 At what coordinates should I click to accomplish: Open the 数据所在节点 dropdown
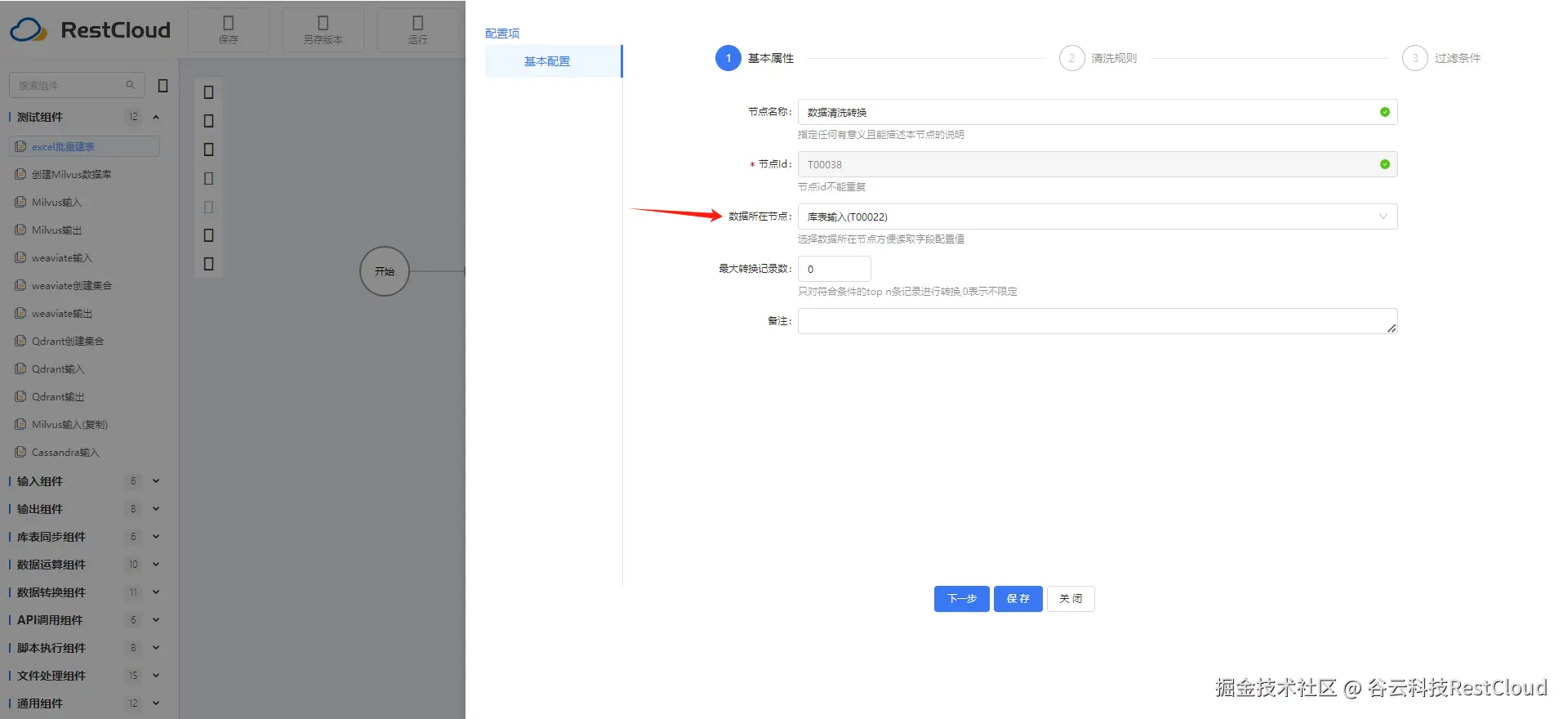point(1098,217)
